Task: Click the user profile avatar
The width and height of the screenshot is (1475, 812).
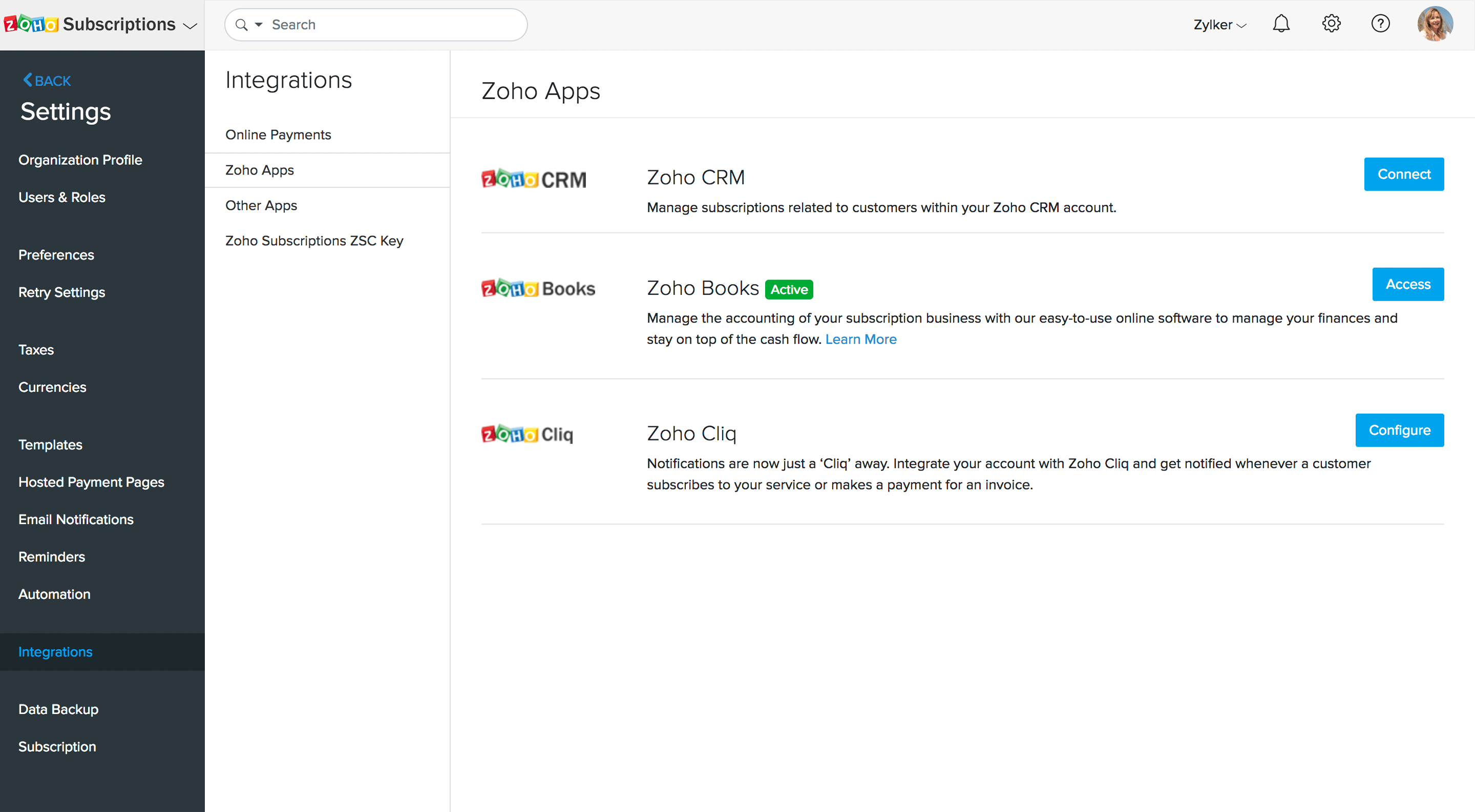Action: click(x=1435, y=24)
